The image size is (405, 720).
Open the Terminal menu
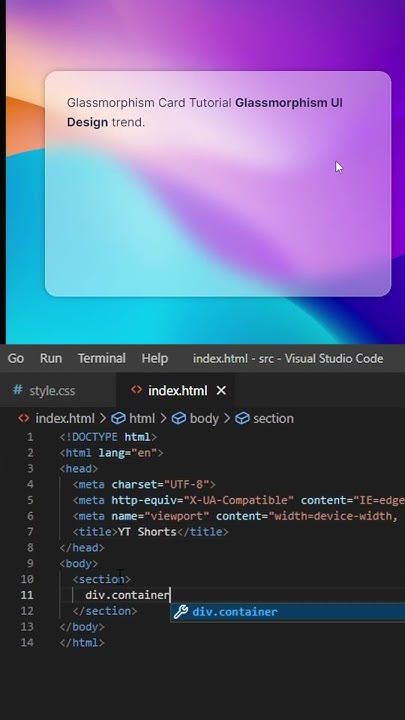pos(101,358)
